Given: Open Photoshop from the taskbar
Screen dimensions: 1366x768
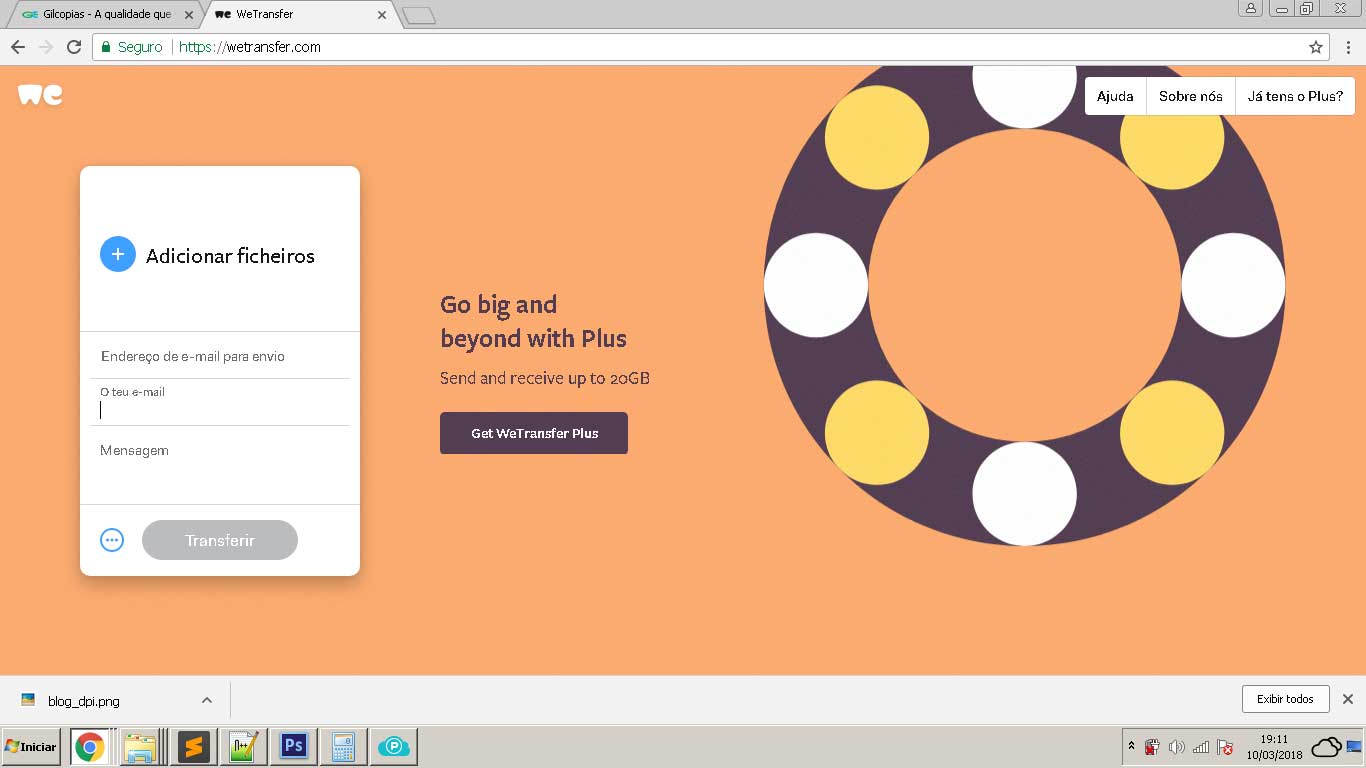Looking at the screenshot, I should click(293, 747).
